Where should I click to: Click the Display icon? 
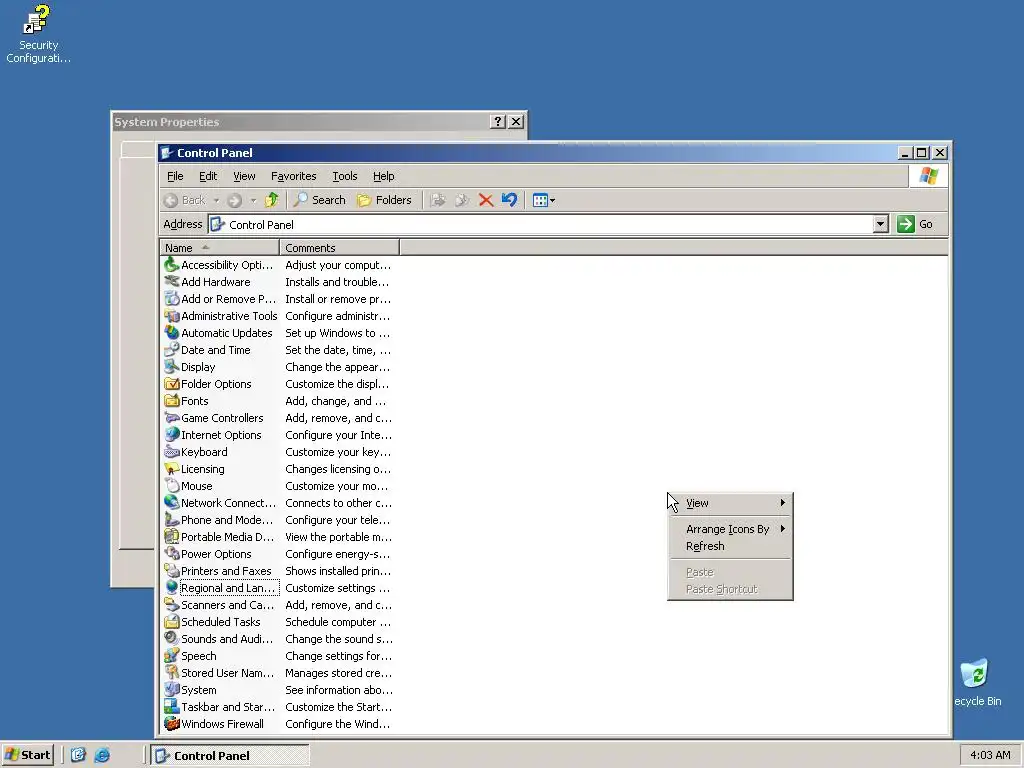pyautogui.click(x=172, y=366)
